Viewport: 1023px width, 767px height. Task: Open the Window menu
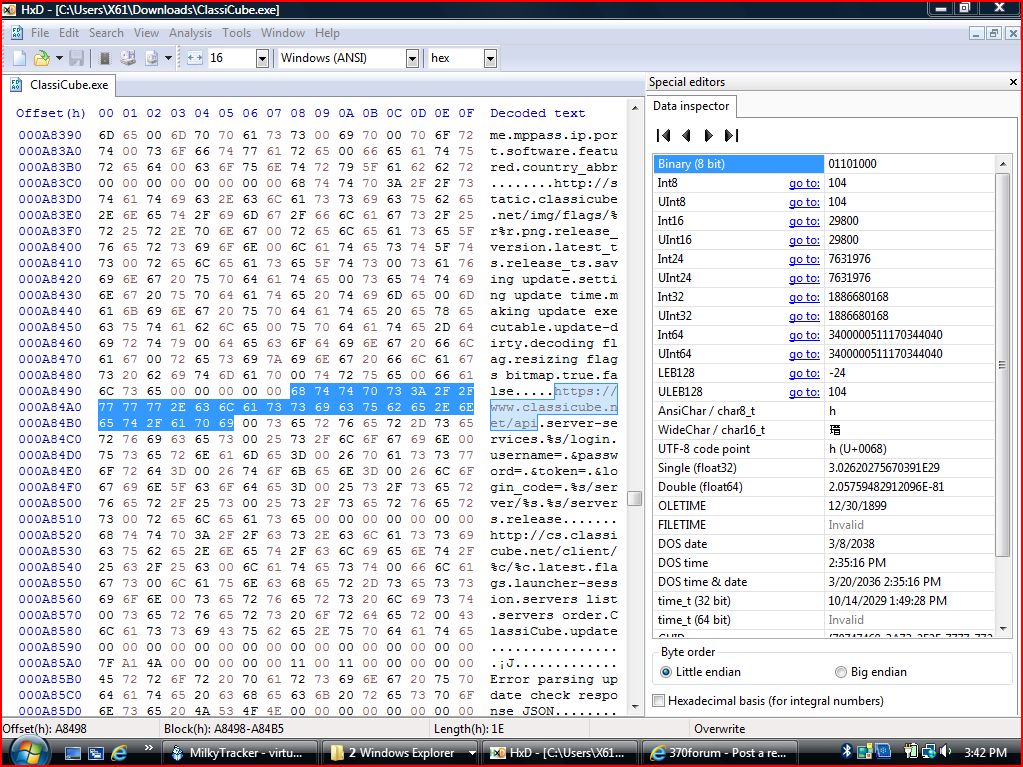pos(283,33)
